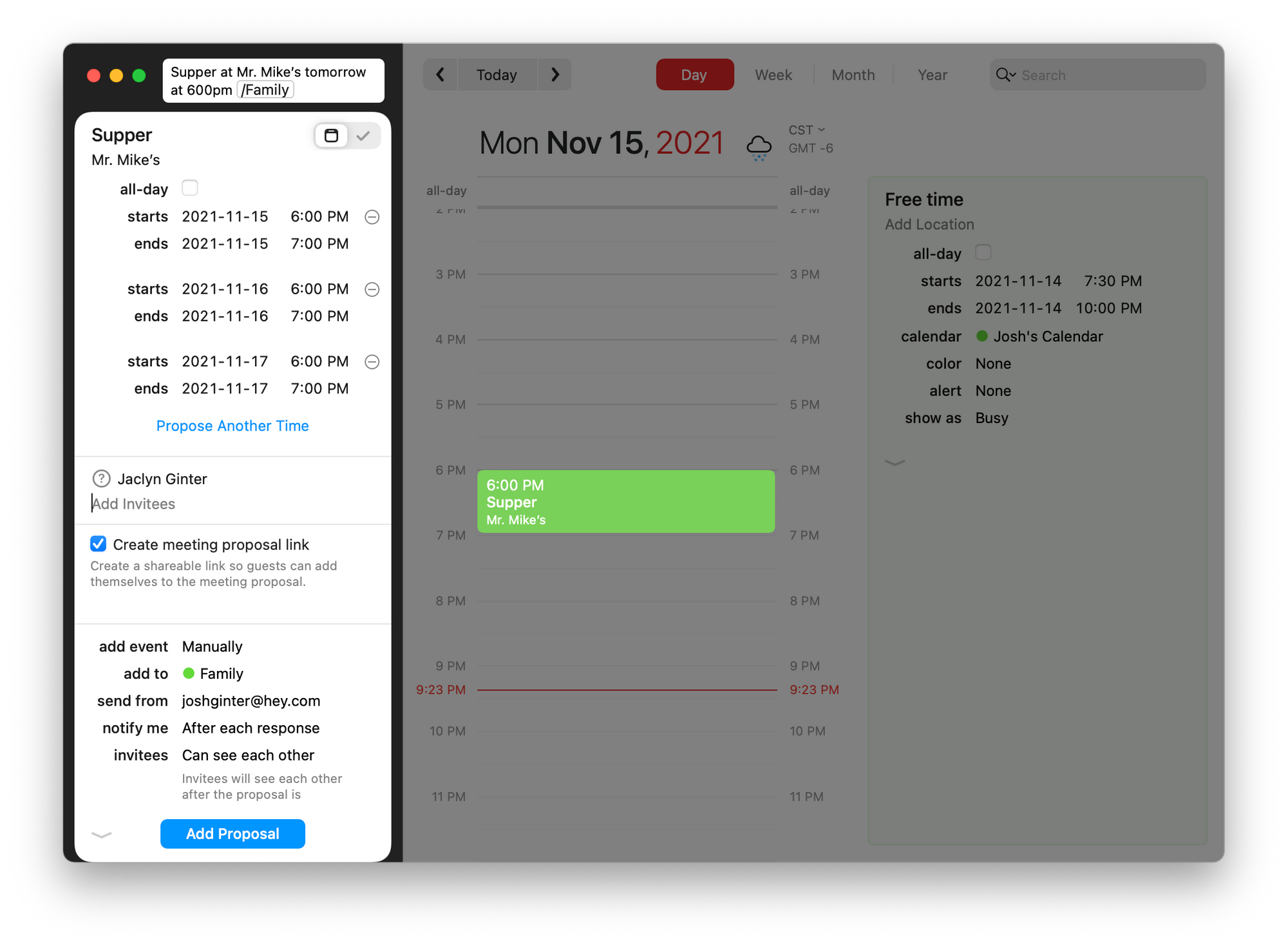Click the question mark icon next to Jaclyn Ginter
The width and height of the screenshot is (1288, 946).
coord(100,478)
